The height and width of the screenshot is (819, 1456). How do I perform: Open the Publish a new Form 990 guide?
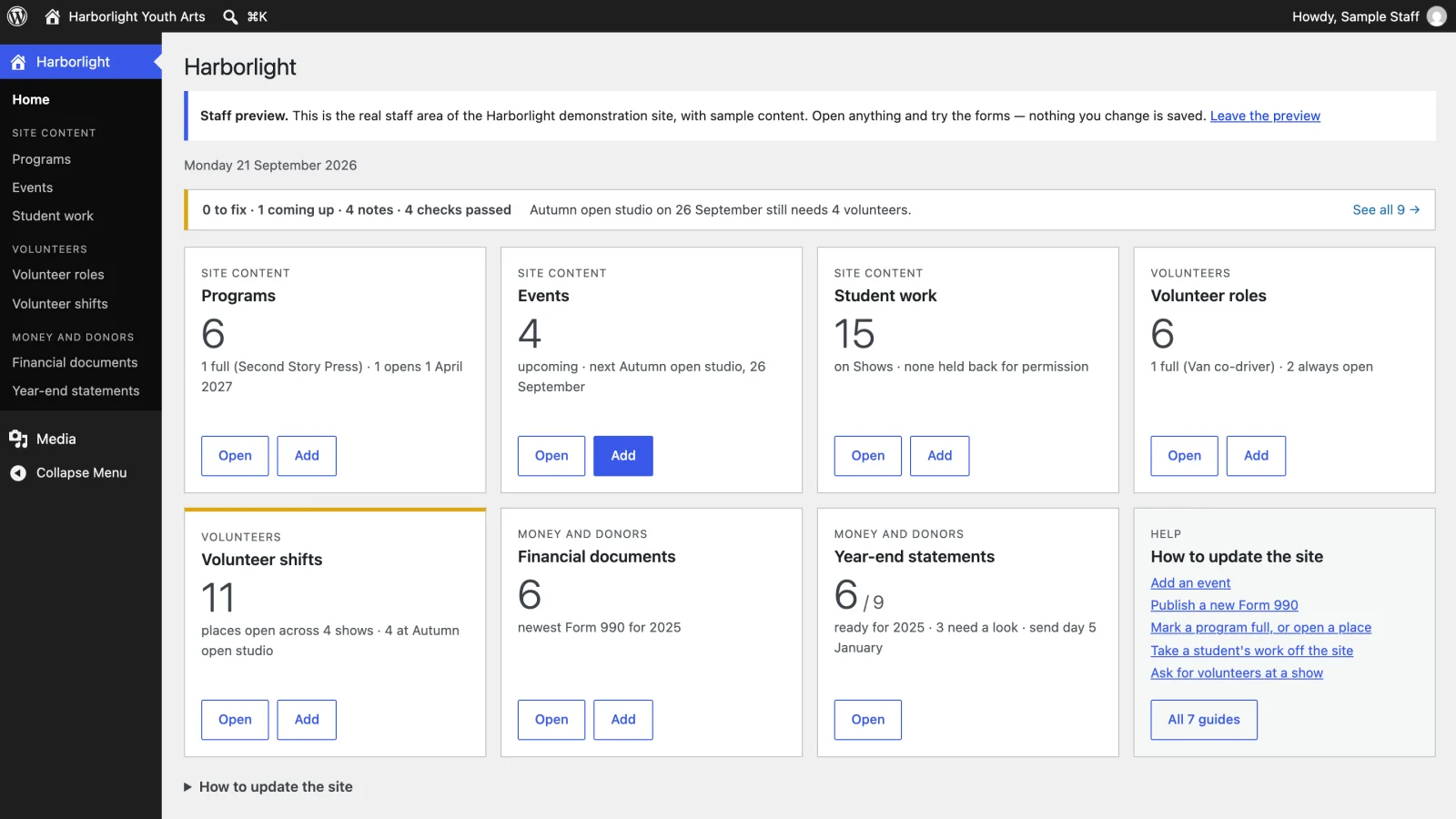[1224, 605]
